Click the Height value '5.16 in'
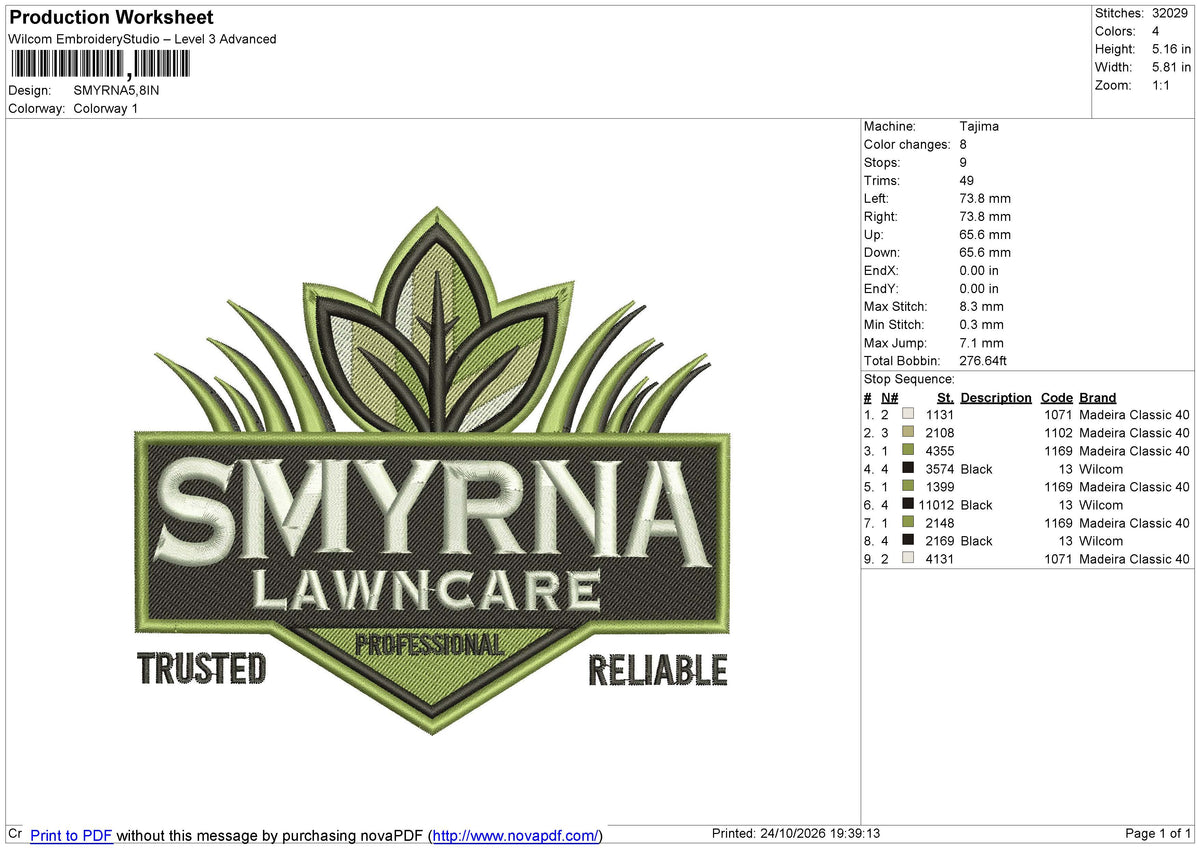Image resolution: width=1200 pixels, height=848 pixels. [1171, 49]
